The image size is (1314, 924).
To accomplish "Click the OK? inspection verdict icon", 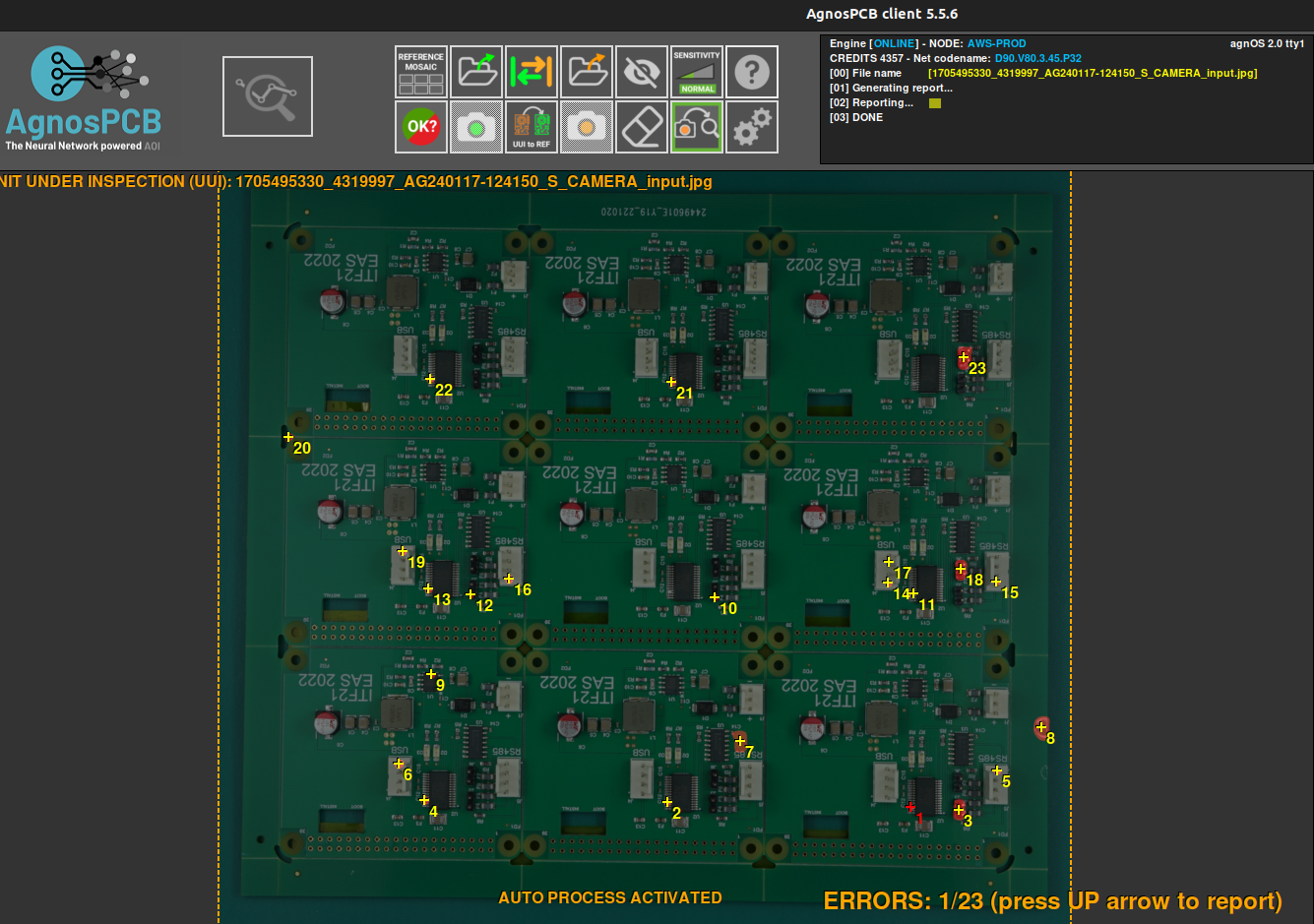I will pos(420,127).
